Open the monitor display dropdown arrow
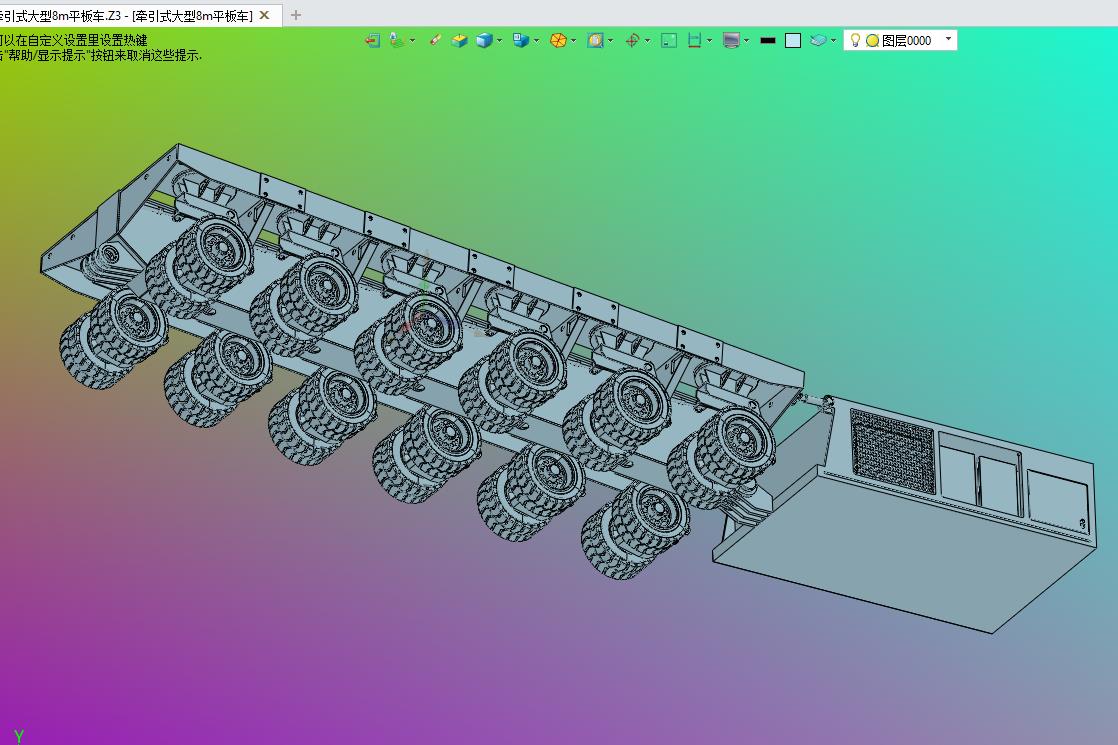The height and width of the screenshot is (745, 1118). point(747,41)
